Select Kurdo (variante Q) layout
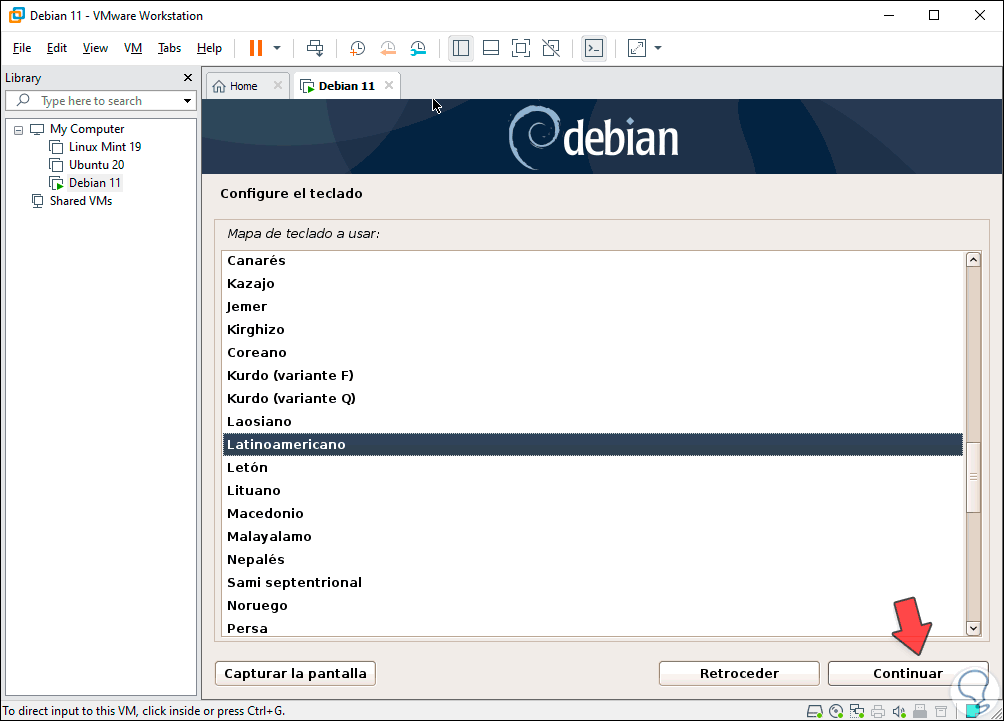 pos(592,399)
